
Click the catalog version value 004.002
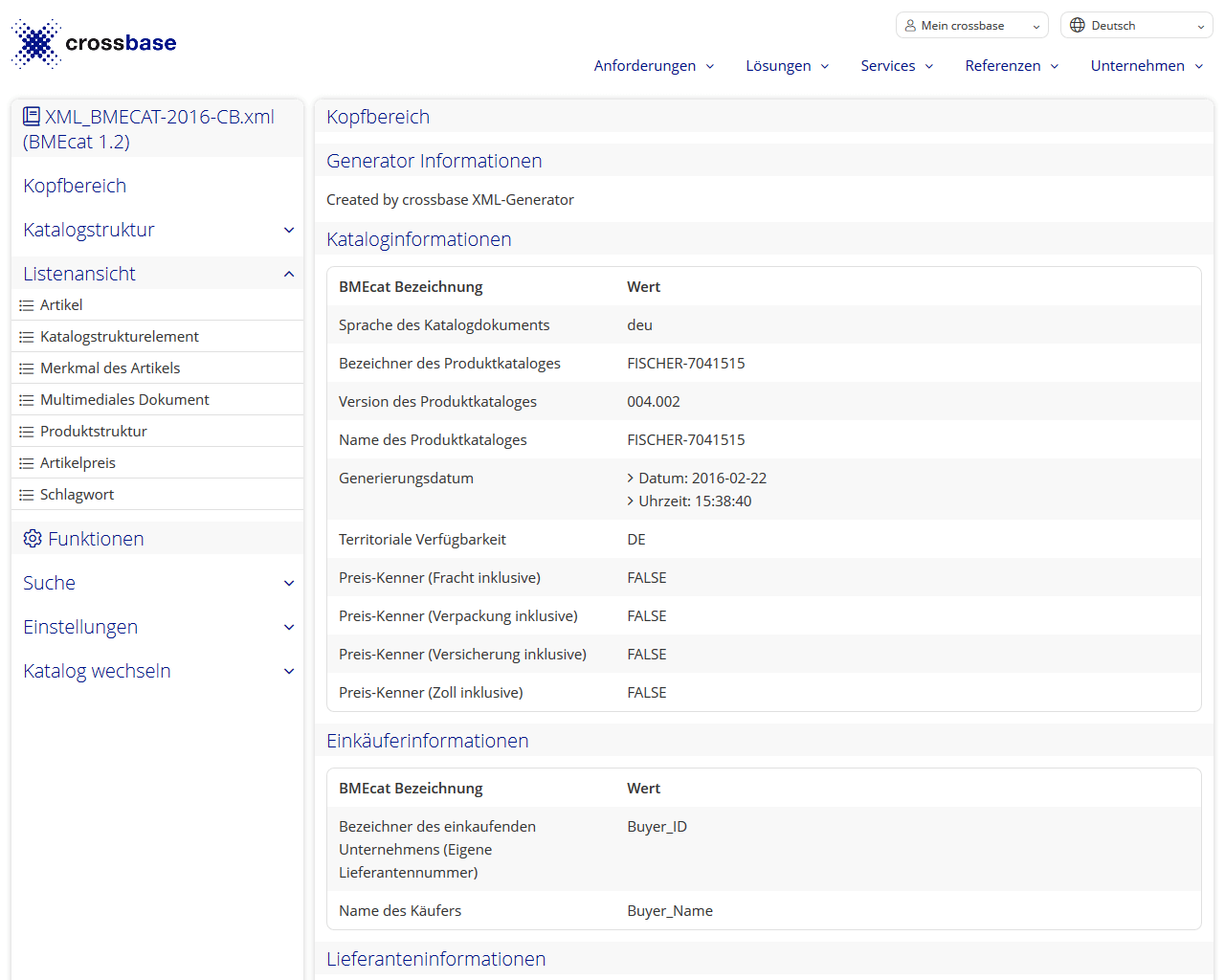point(654,402)
